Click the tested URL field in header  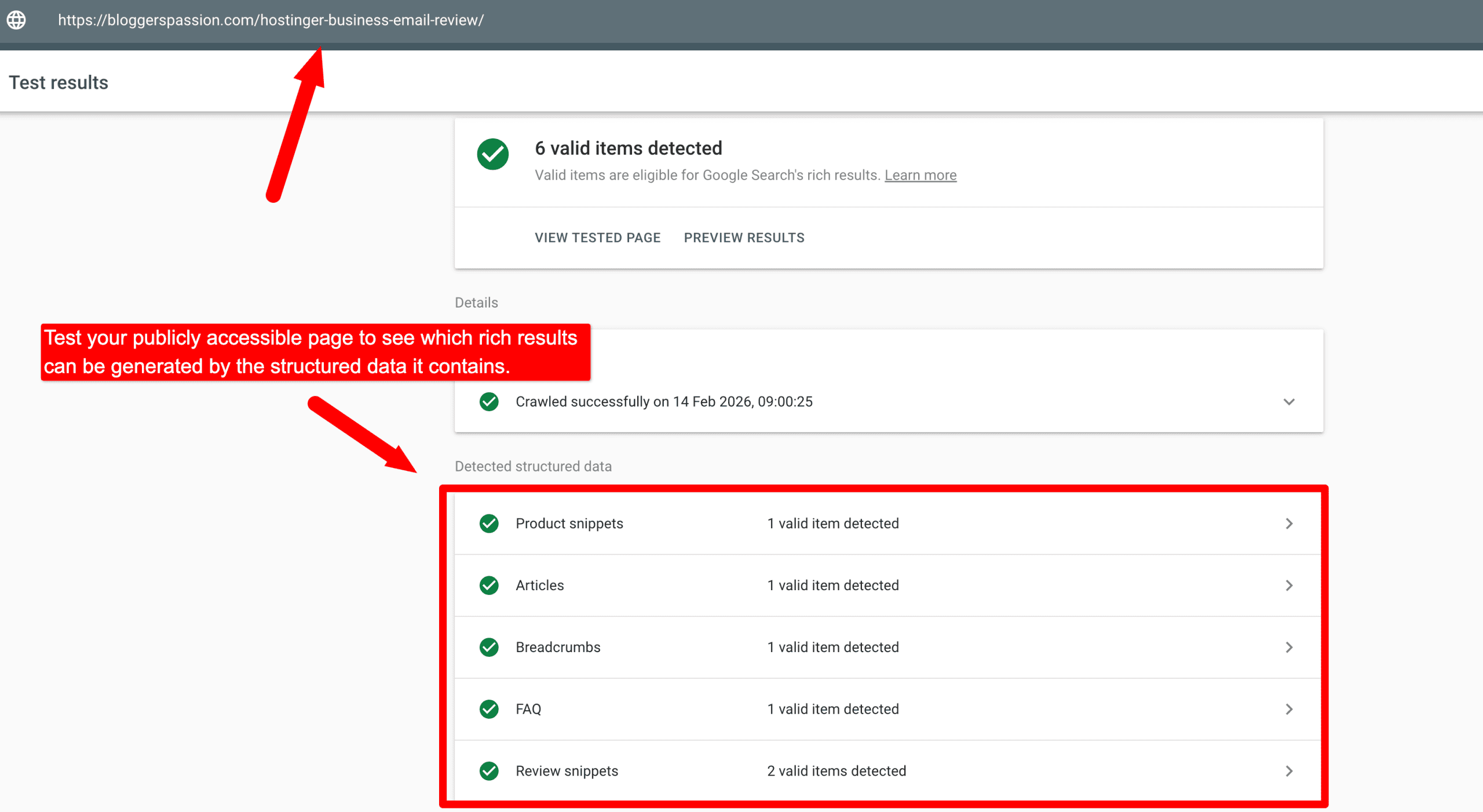pyautogui.click(x=271, y=20)
